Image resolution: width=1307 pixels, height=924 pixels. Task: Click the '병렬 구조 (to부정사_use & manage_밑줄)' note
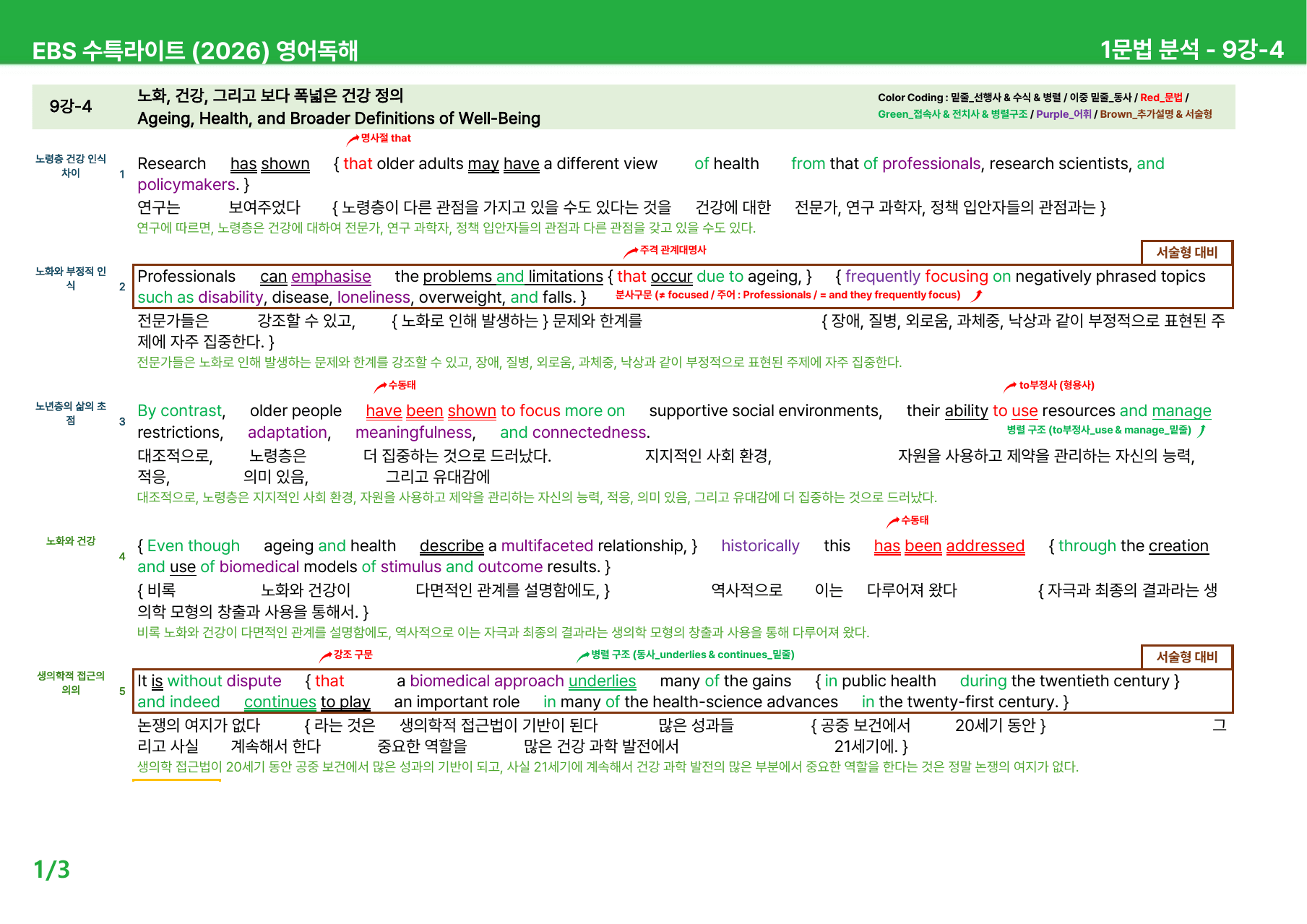pyautogui.click(x=1099, y=430)
